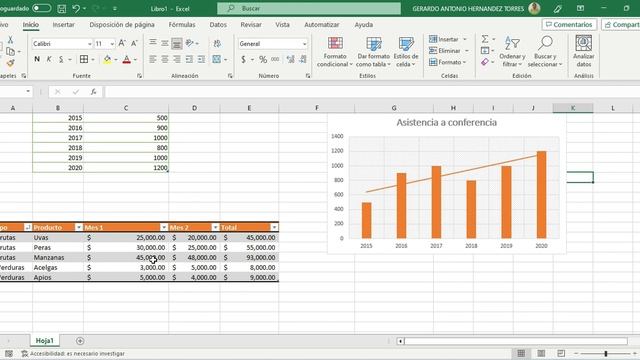Image resolution: width=640 pixels, height=360 pixels.
Task: Adjust the zoom slider
Action: click(x=606, y=353)
